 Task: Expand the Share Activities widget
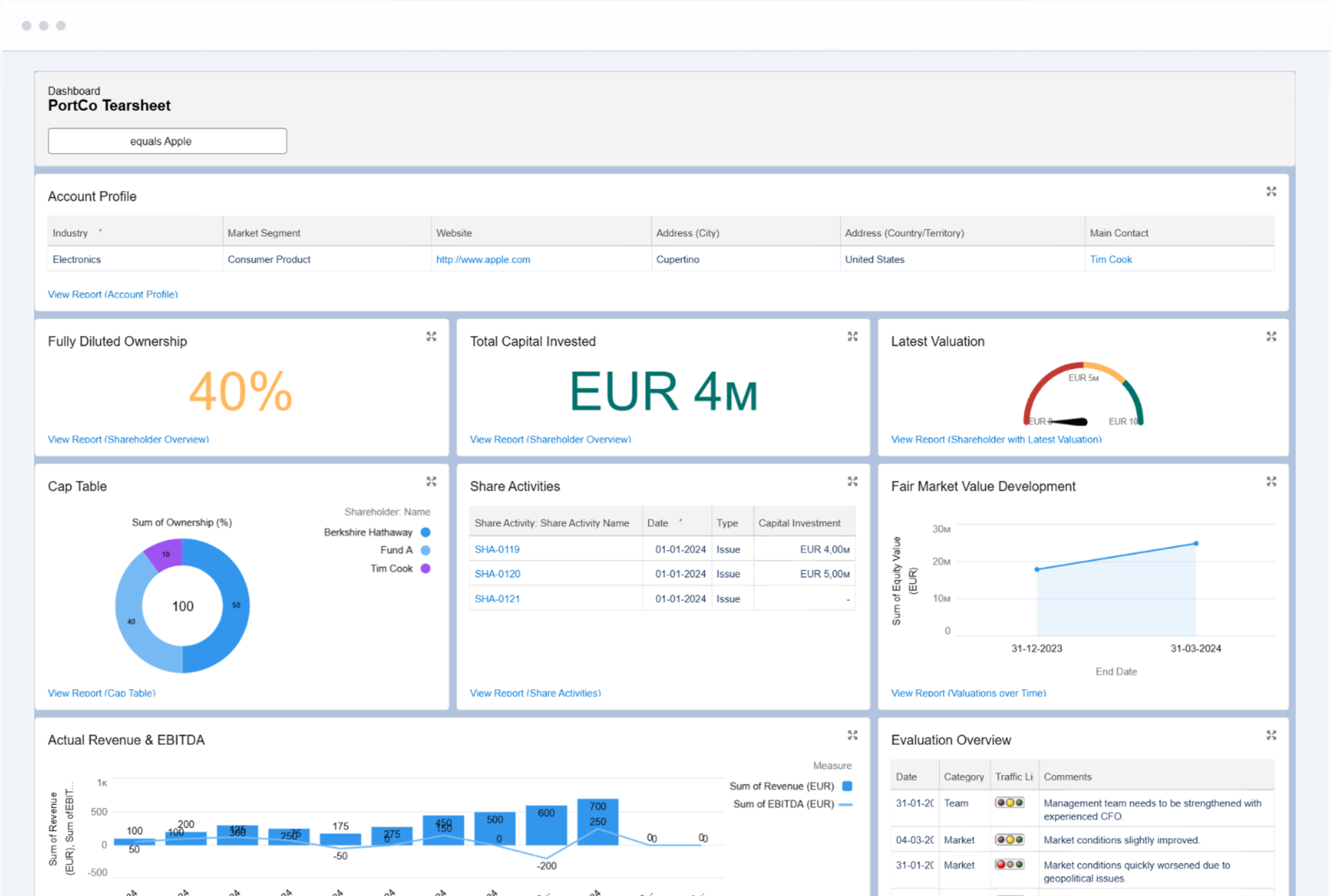click(852, 482)
